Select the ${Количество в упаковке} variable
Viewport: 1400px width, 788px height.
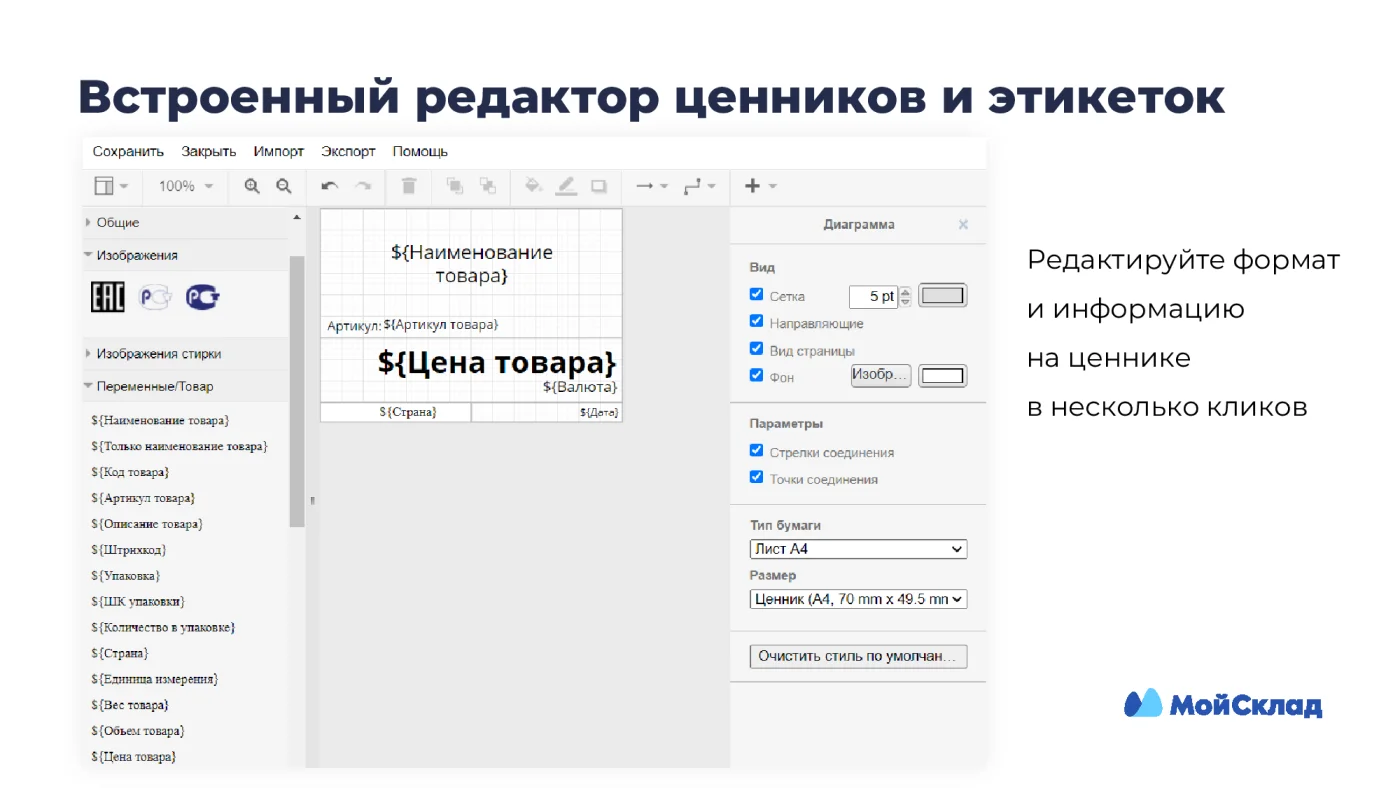pyautogui.click(x=163, y=628)
